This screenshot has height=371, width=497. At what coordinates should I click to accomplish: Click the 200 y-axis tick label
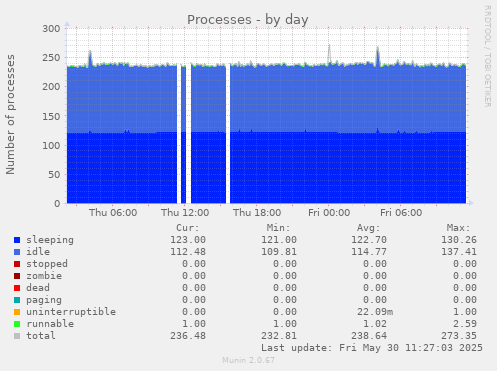(51, 87)
